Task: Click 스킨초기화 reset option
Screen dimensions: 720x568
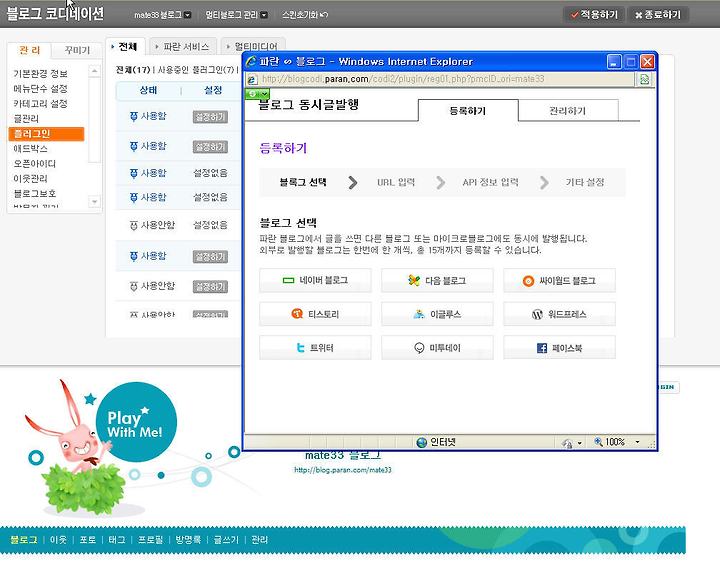Action: coord(305,15)
